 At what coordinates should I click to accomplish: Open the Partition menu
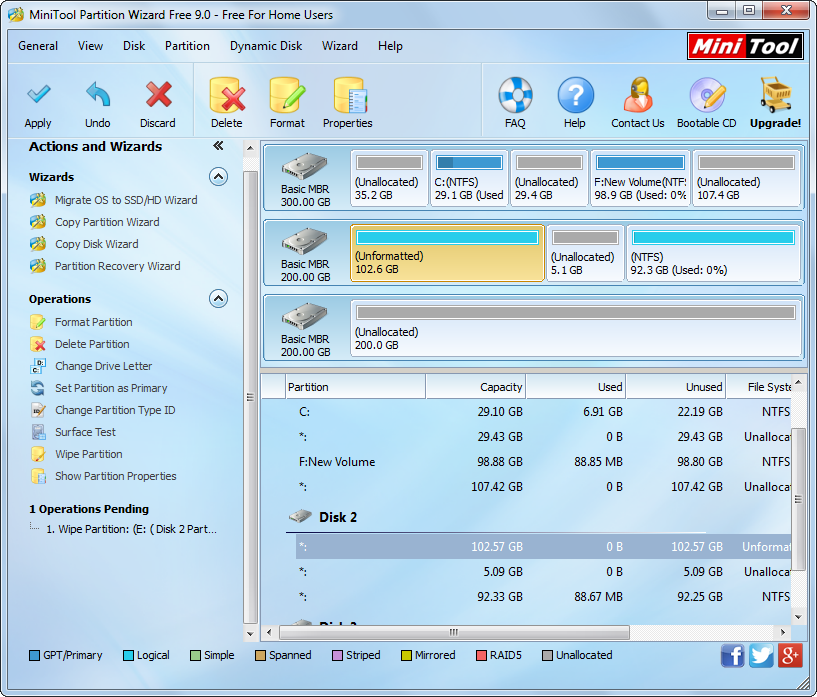click(x=187, y=46)
